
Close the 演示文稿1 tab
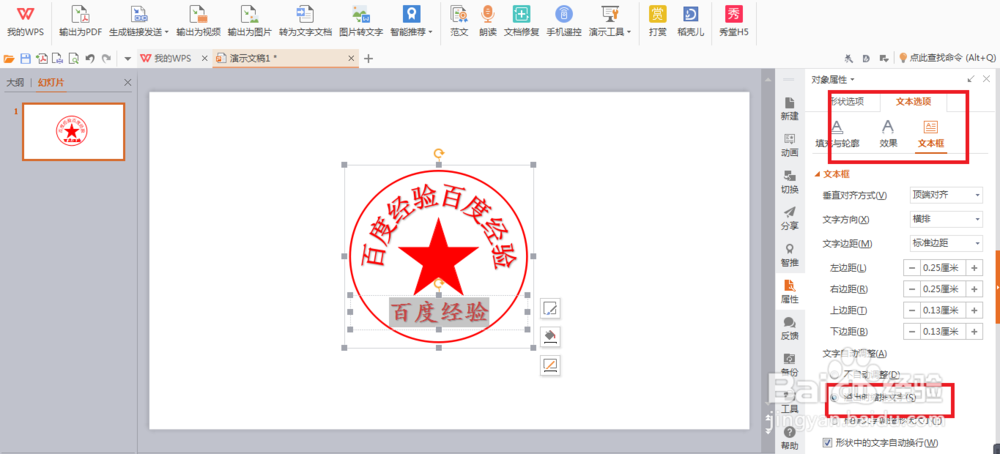(x=351, y=59)
